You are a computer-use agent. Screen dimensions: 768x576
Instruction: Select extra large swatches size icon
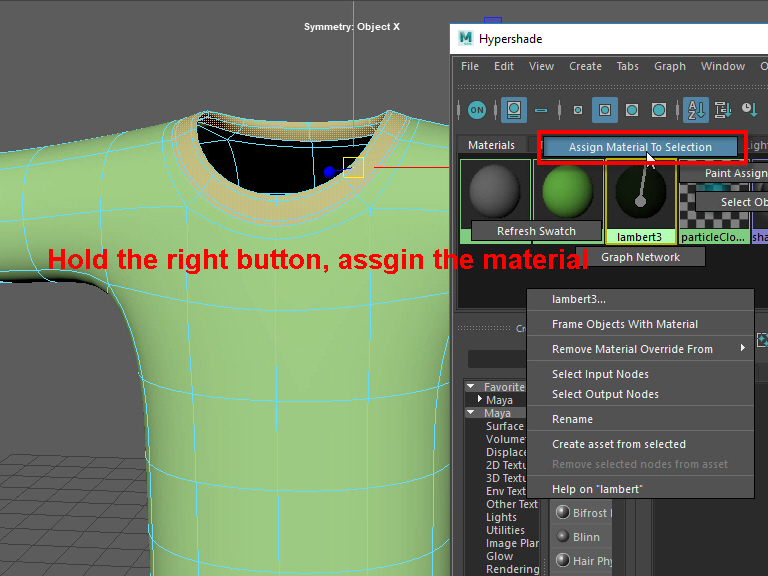click(x=659, y=110)
